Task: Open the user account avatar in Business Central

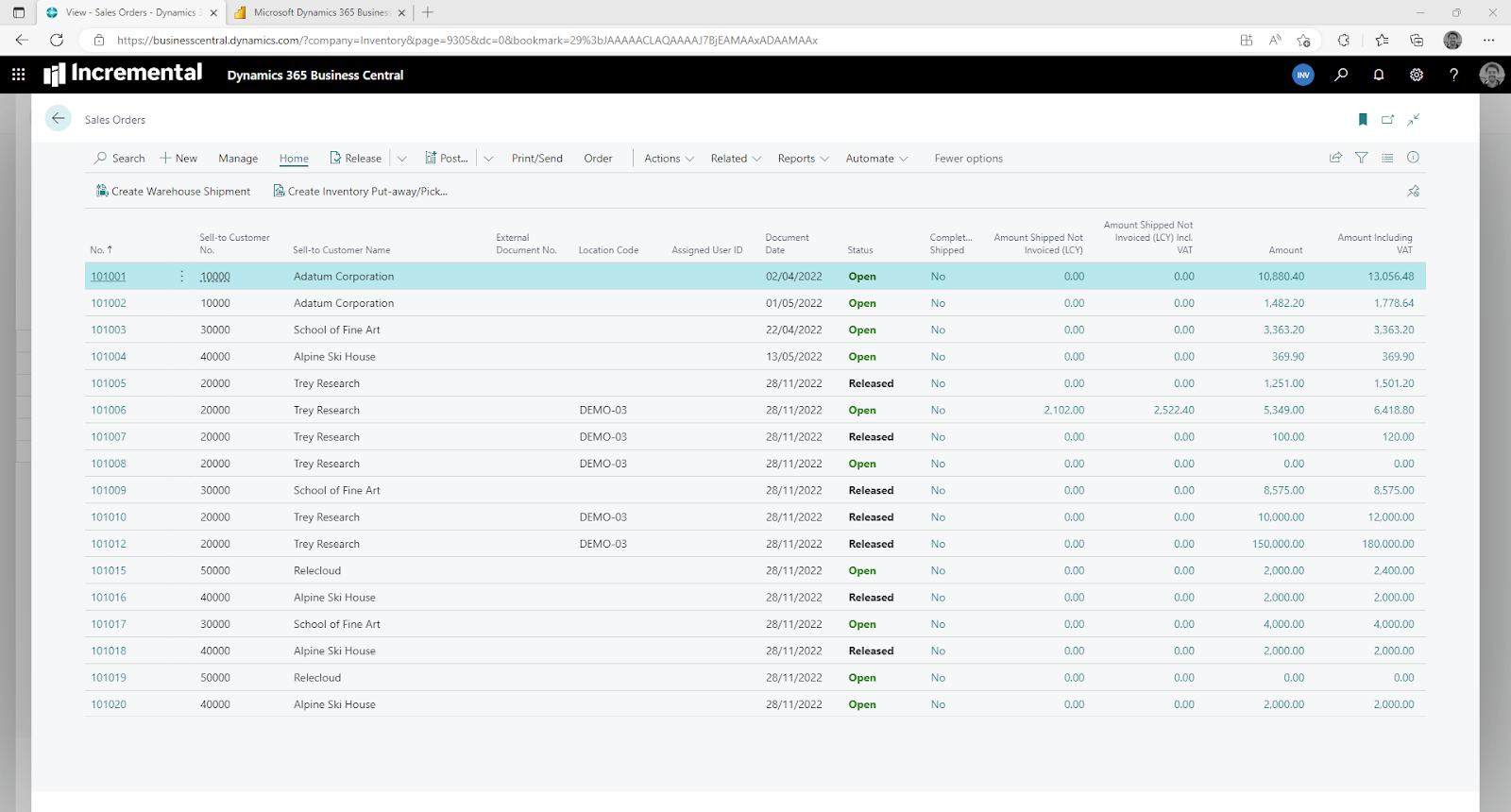Action: [x=1492, y=75]
